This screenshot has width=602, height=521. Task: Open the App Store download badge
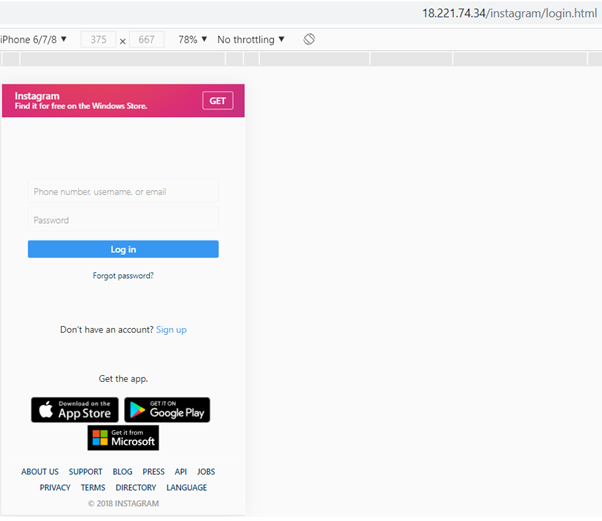(x=75, y=410)
